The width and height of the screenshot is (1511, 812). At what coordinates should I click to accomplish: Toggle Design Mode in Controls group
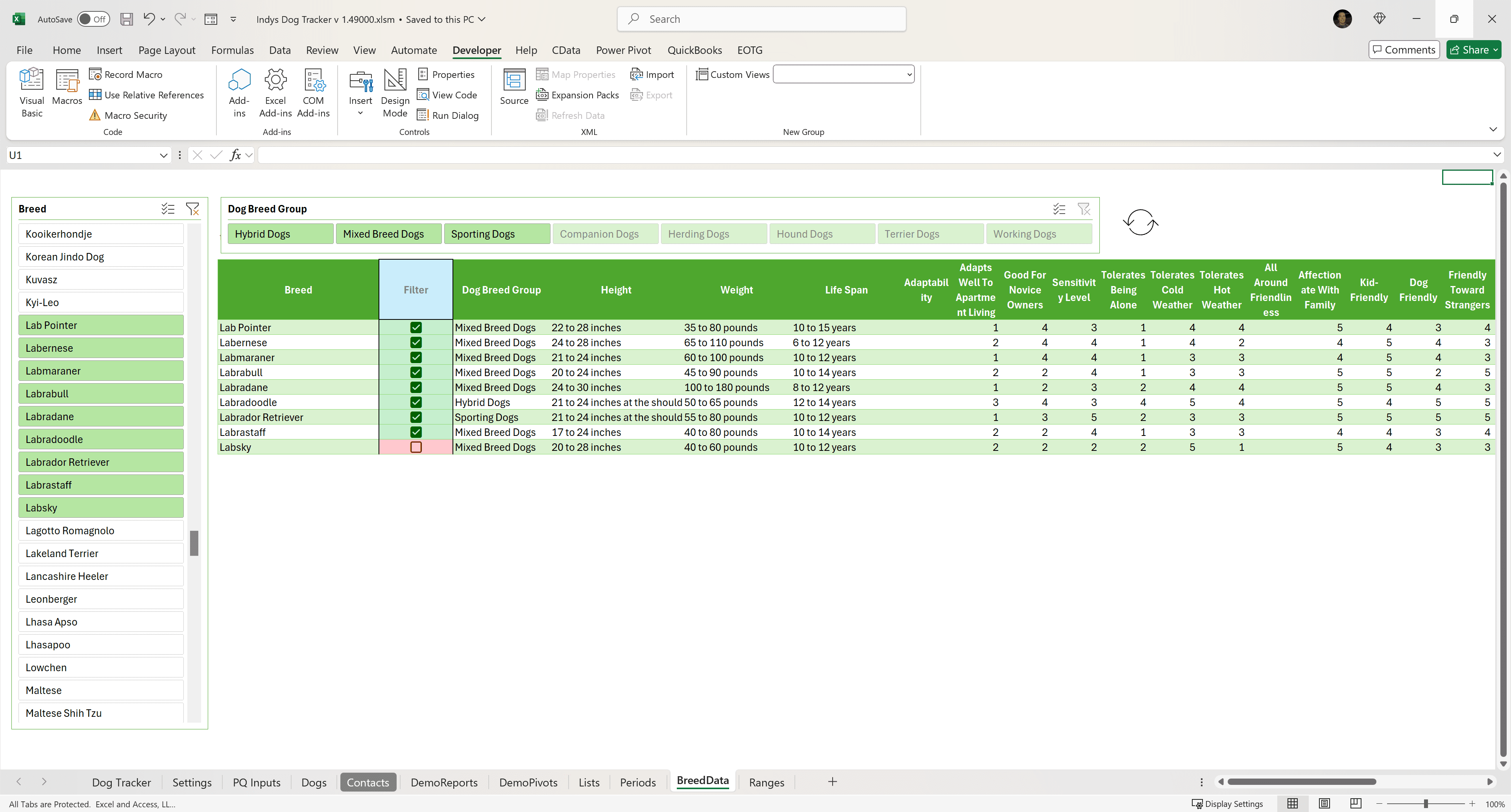pyautogui.click(x=395, y=91)
